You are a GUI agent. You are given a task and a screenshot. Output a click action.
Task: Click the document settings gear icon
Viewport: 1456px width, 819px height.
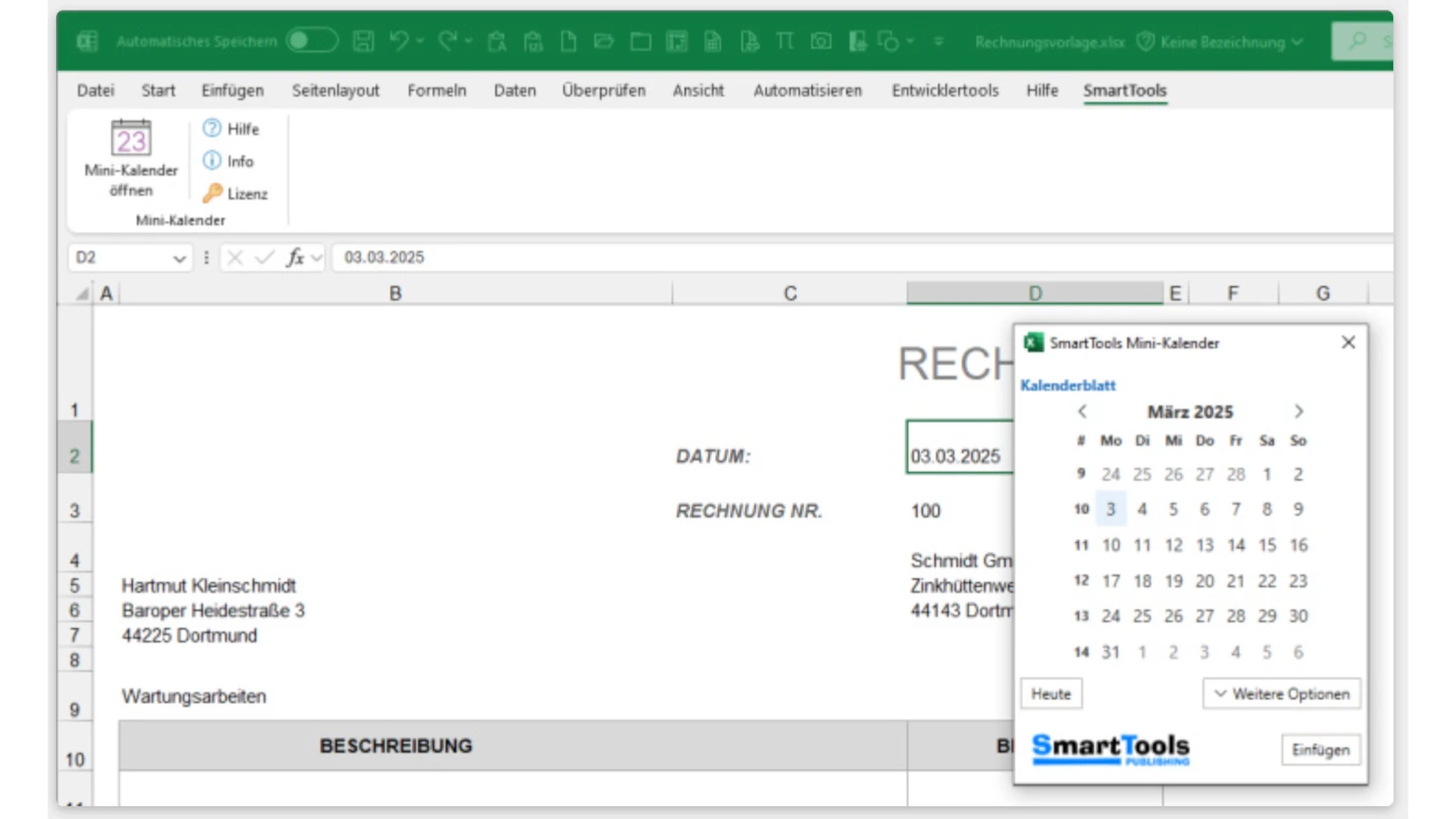pyautogui.click(x=858, y=41)
